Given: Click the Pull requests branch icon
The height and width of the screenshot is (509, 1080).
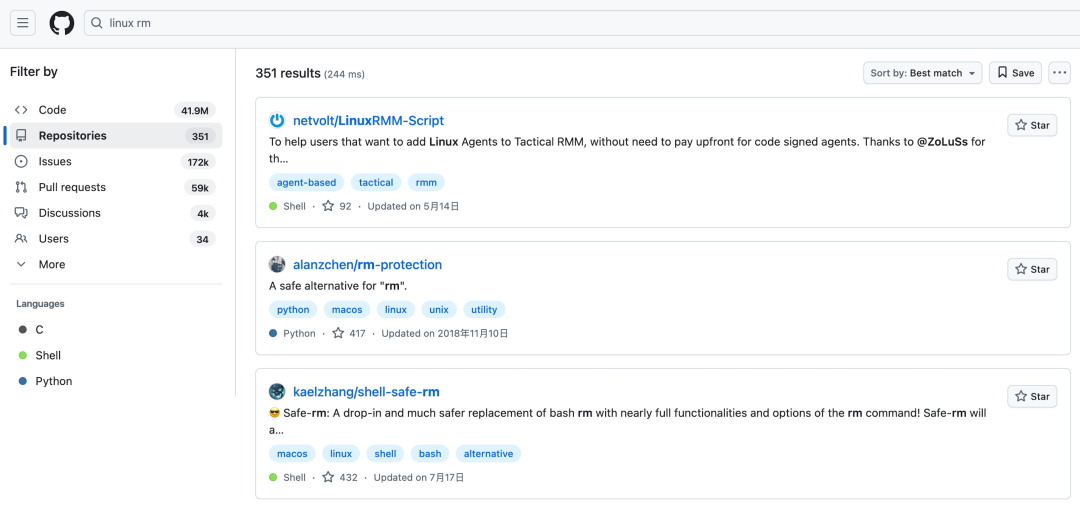Looking at the screenshot, I should (21, 187).
